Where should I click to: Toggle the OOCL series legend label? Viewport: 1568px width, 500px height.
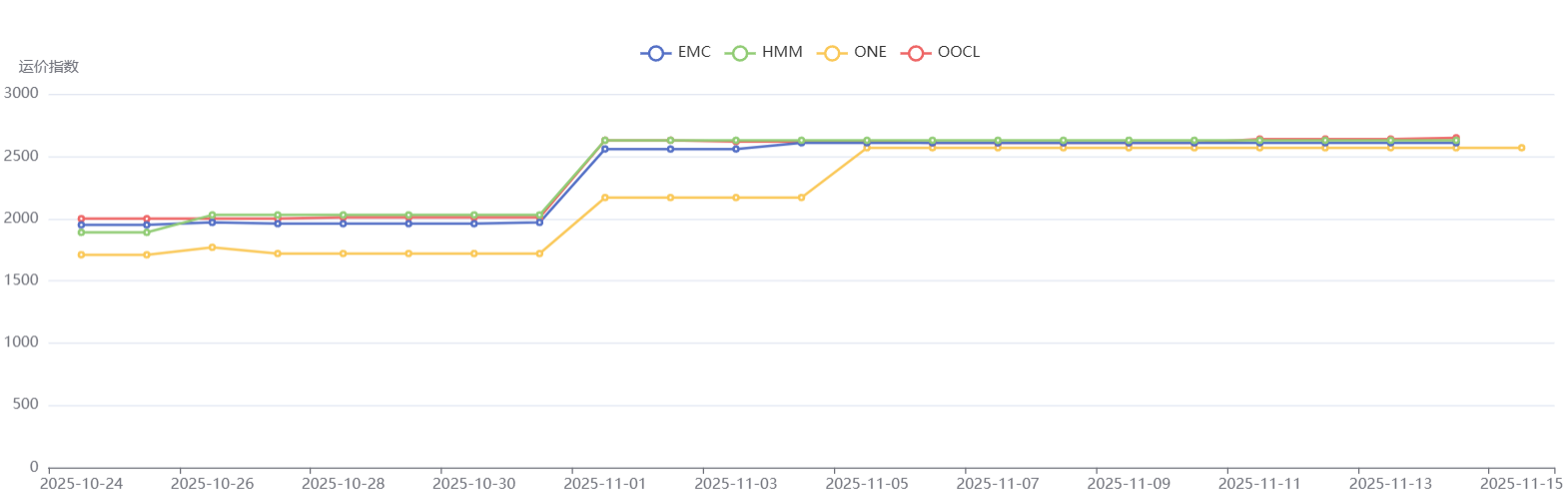959,52
